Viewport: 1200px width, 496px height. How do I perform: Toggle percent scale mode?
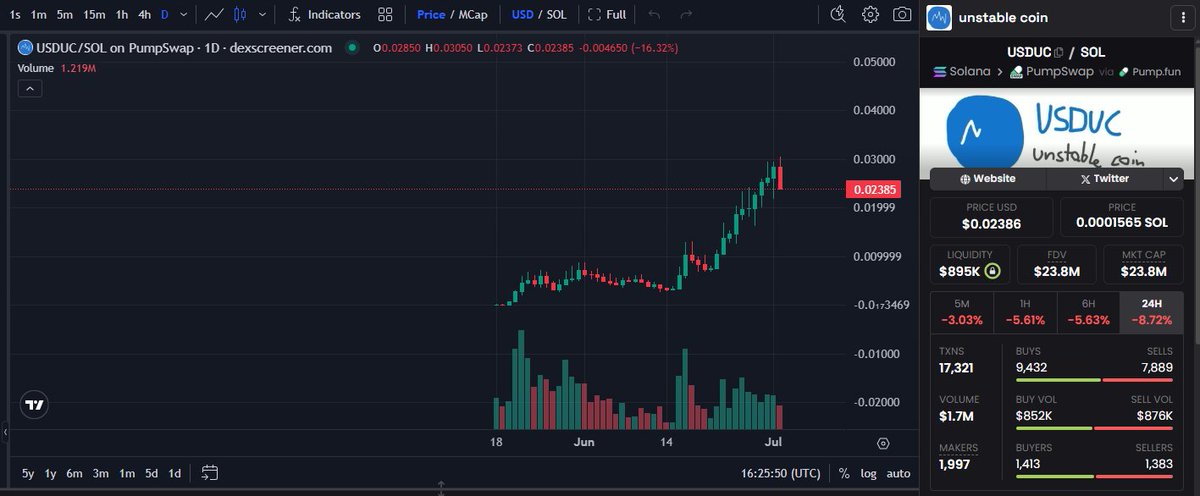pos(844,473)
